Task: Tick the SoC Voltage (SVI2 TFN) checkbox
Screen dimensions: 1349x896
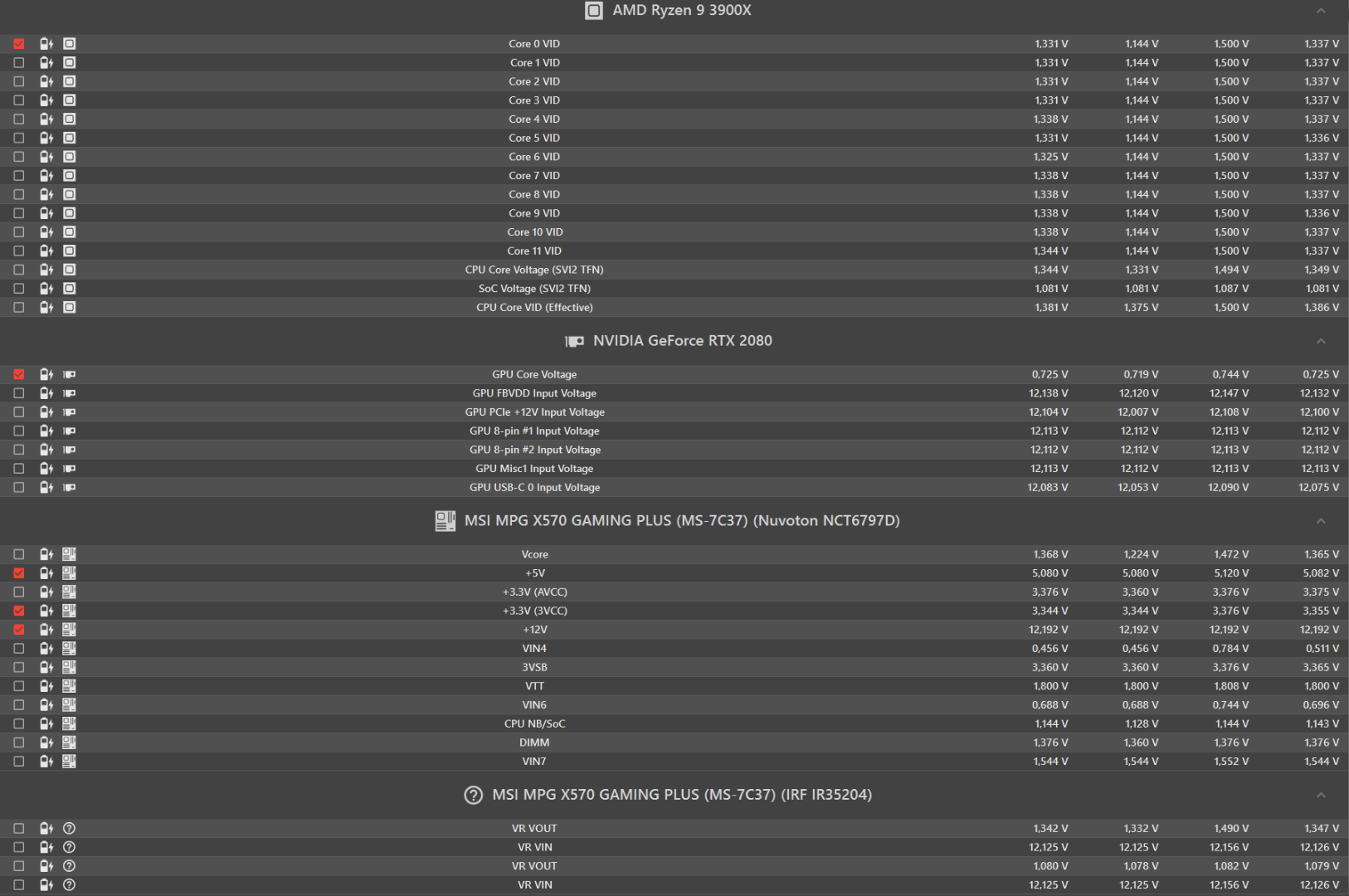Action: (19, 289)
